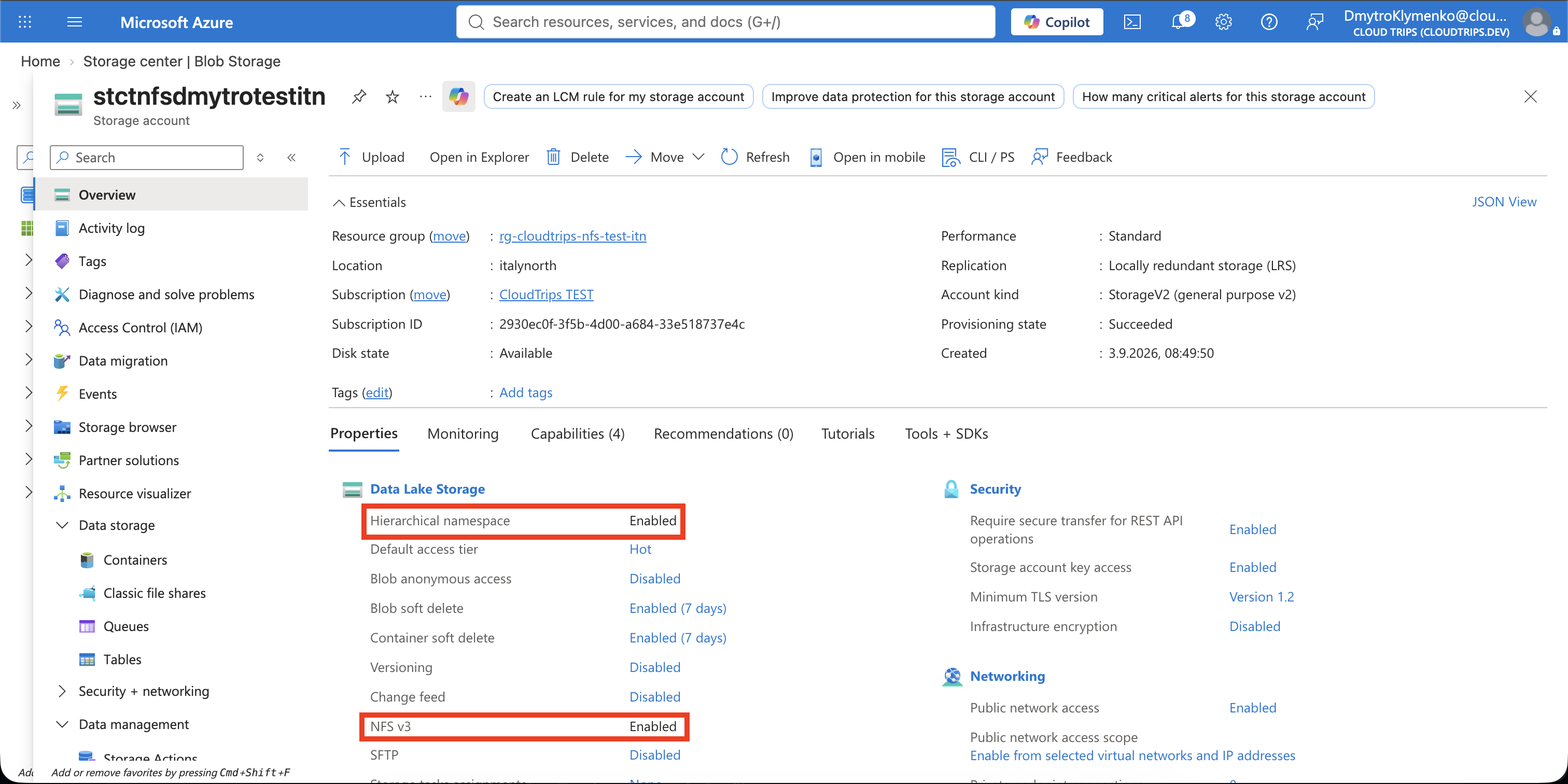Click the Copilot icon beside resource title
The width and height of the screenshot is (1568, 784).
[x=458, y=96]
